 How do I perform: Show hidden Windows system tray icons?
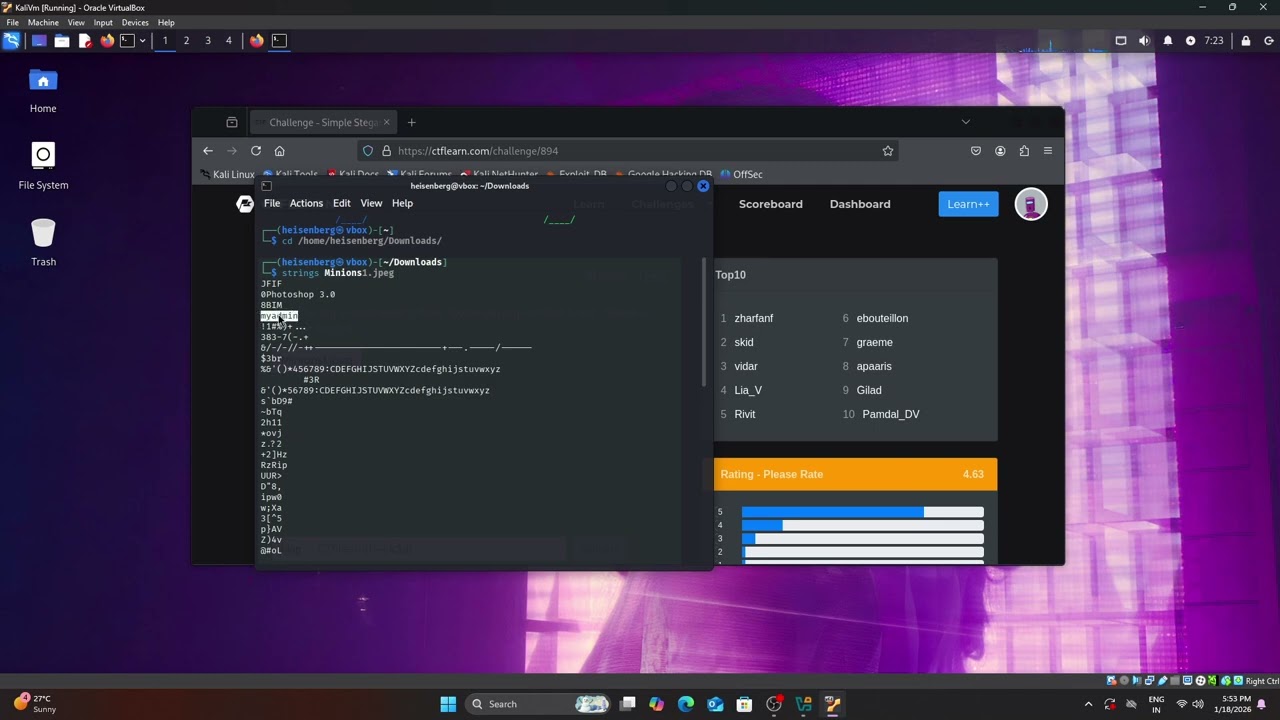click(1089, 704)
